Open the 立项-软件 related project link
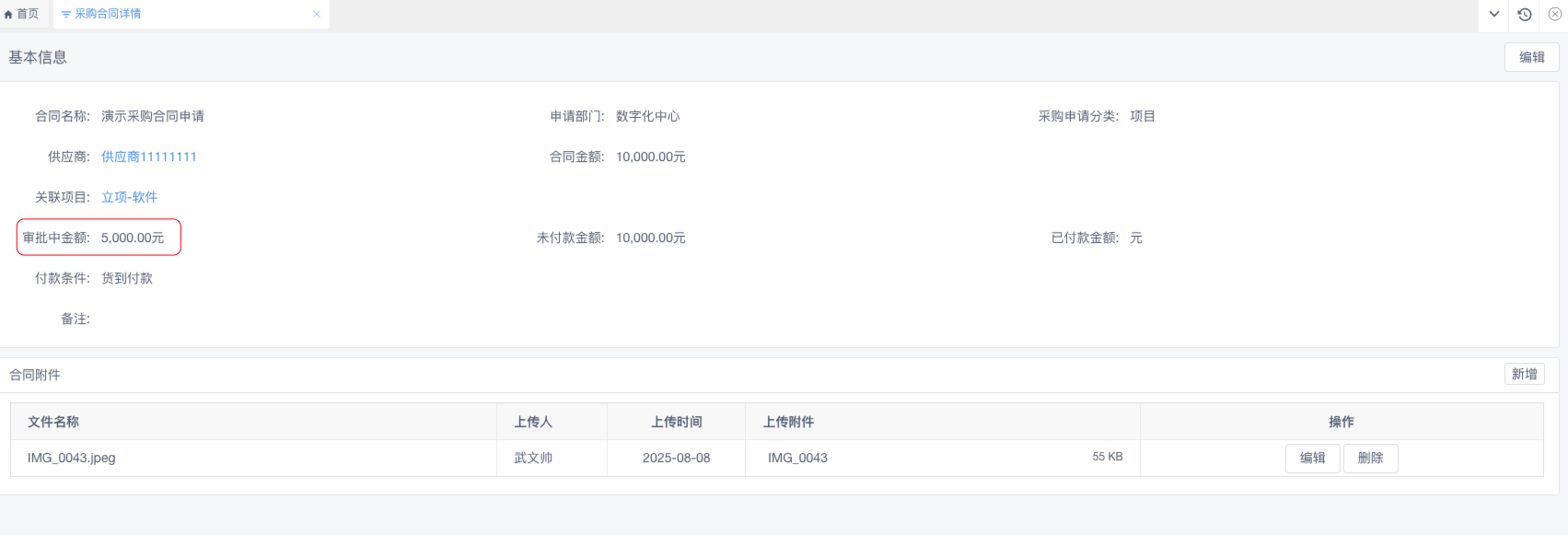The height and width of the screenshot is (535, 1568). (129, 197)
